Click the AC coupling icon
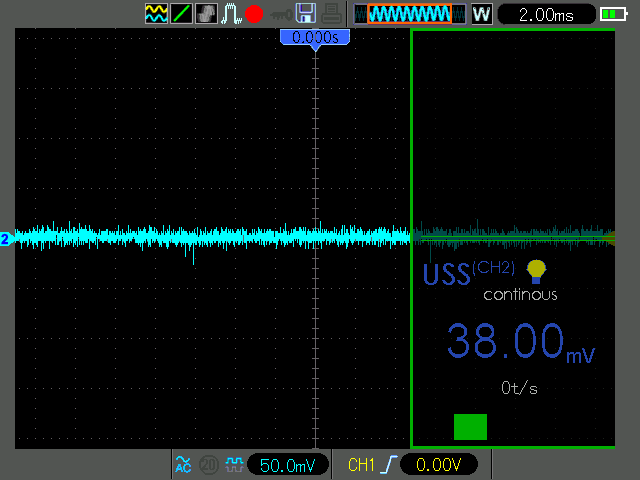 tap(183, 464)
